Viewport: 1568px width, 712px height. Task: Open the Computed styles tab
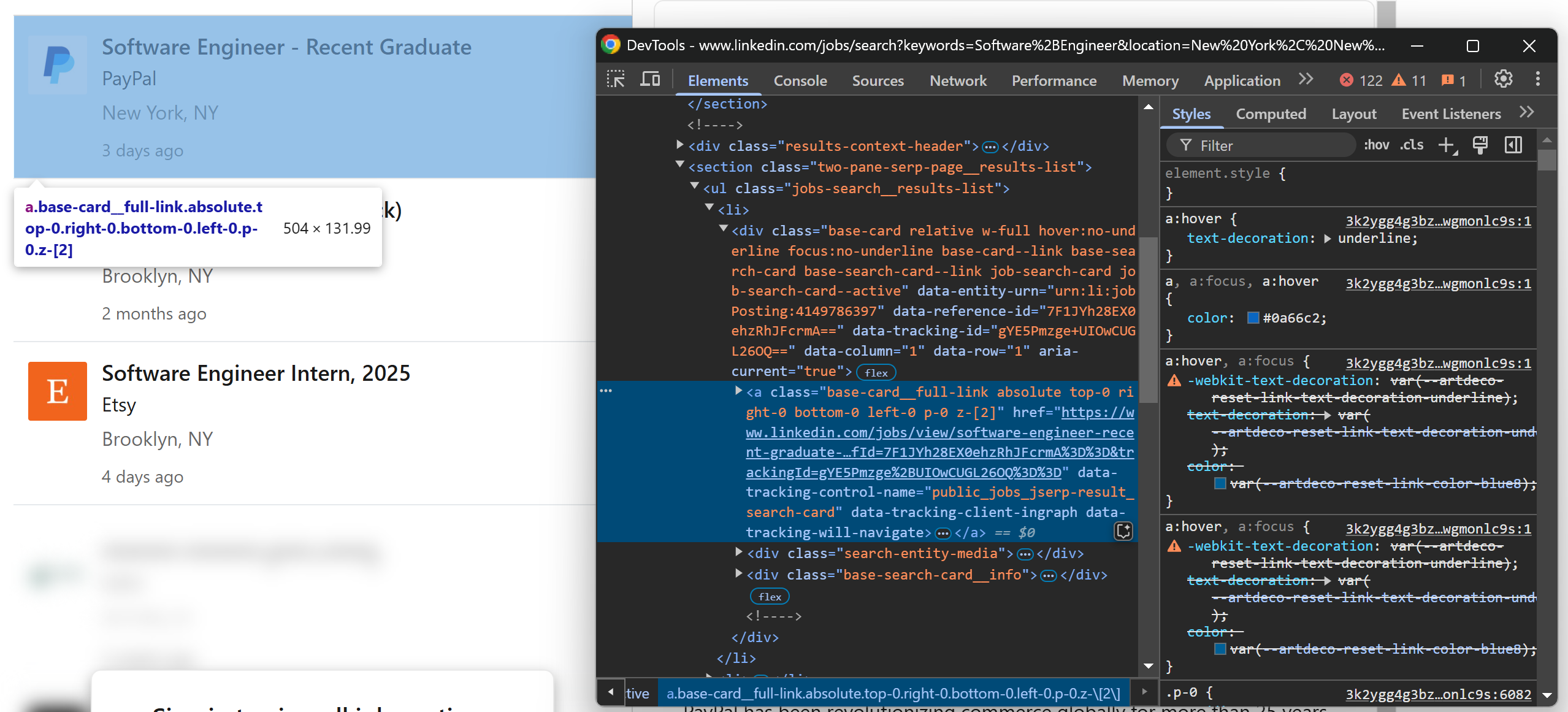click(1271, 114)
